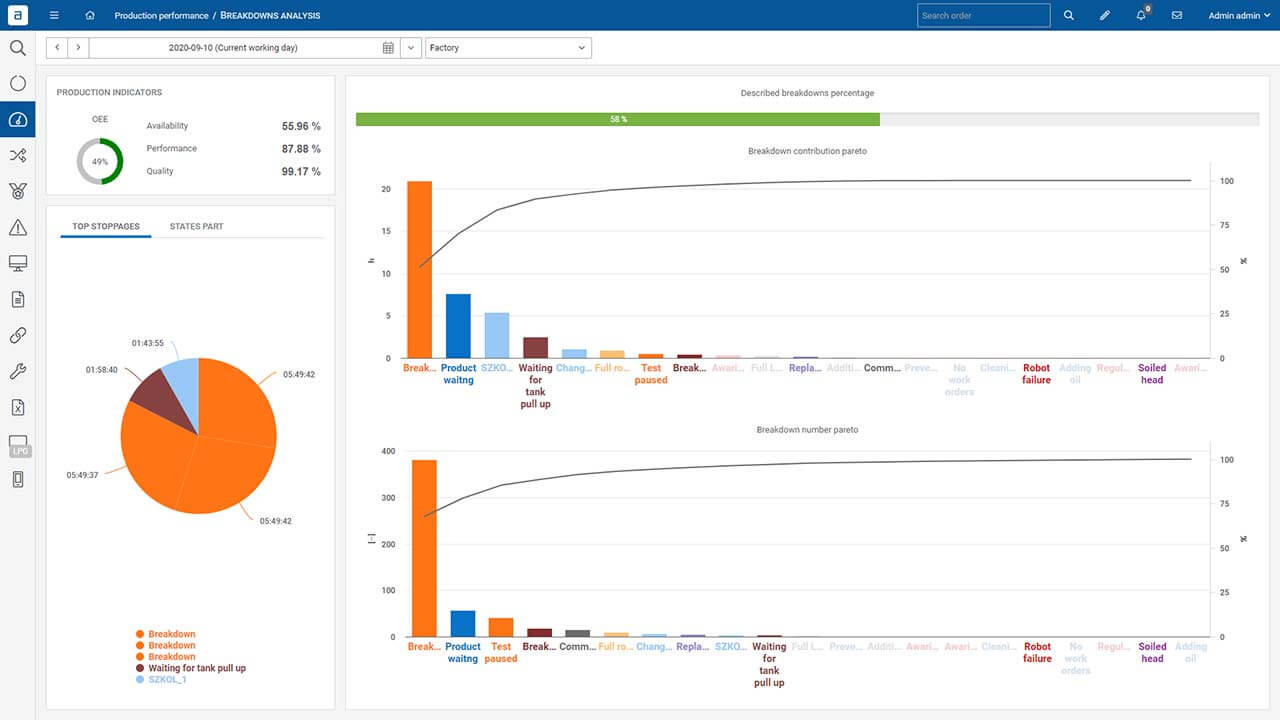Click the OEE 49% donut gauge
This screenshot has height=720, width=1280.
(x=100, y=161)
